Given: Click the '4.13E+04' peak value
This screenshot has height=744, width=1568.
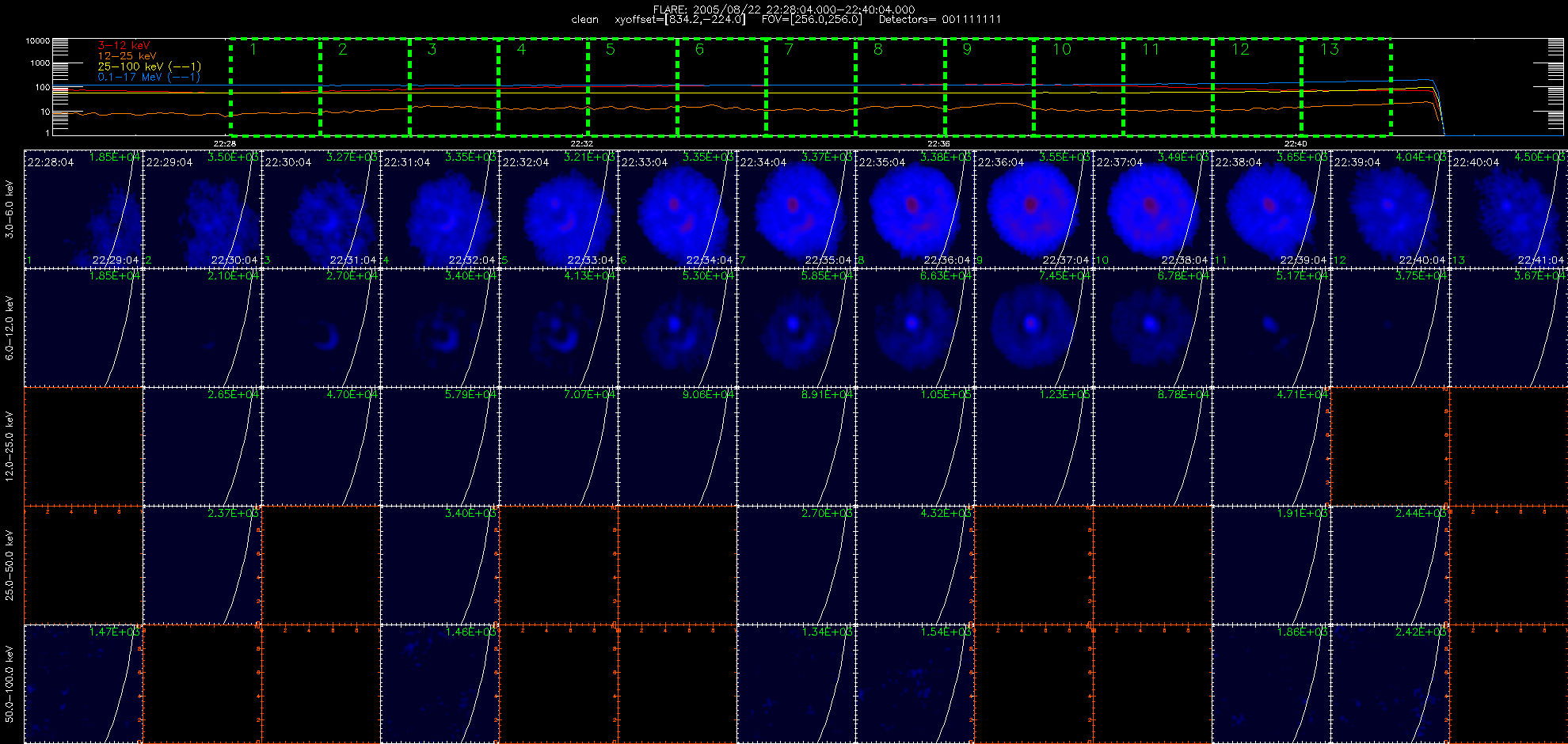Looking at the screenshot, I should [590, 276].
